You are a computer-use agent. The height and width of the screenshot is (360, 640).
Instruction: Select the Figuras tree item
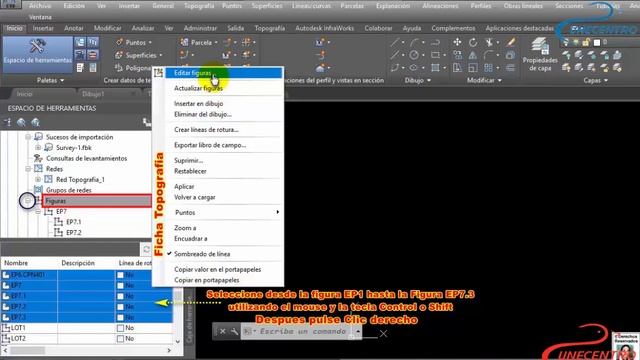pyautogui.click(x=97, y=201)
